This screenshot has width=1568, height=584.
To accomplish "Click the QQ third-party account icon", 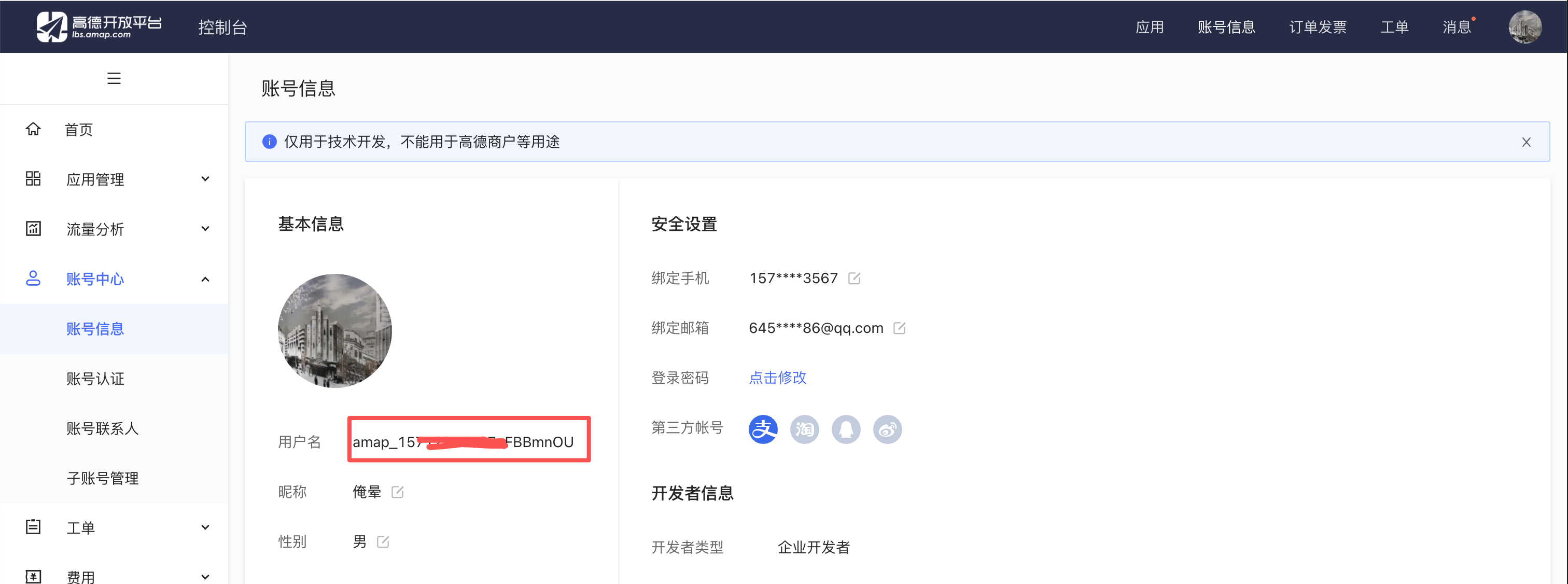I will 846,429.
